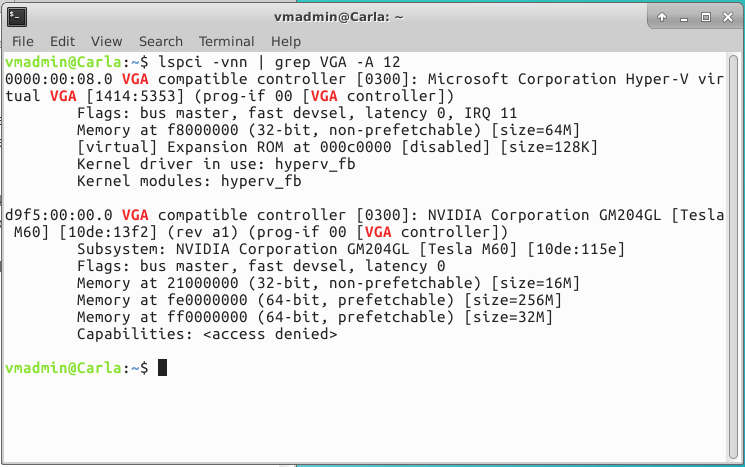
Task: Click the bottom 'vmadmin@Carla' prompt
Action: 63,368
